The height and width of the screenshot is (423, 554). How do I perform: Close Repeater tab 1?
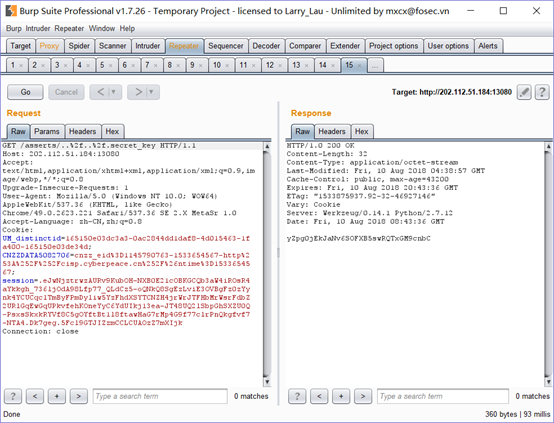(21, 65)
